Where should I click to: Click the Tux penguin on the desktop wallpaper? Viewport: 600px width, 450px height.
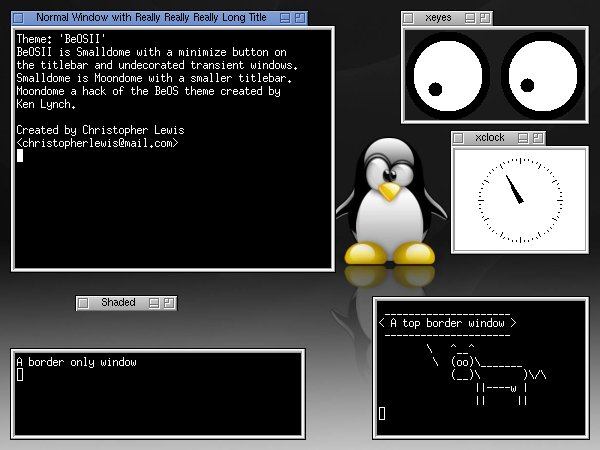(390, 202)
